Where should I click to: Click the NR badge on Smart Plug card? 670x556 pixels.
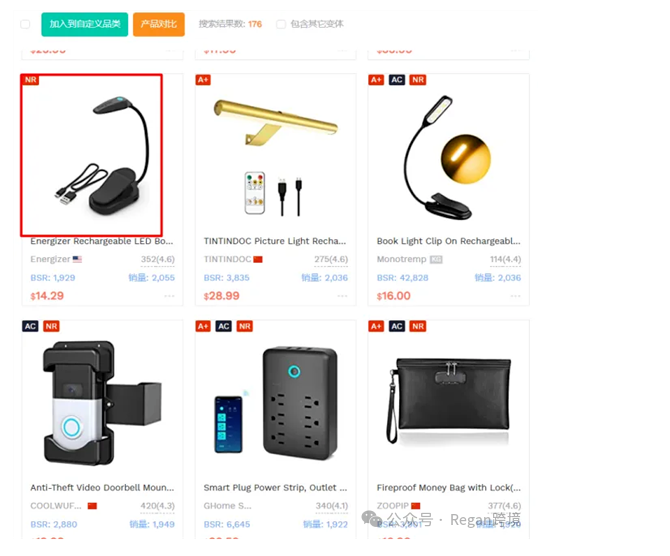(x=245, y=327)
